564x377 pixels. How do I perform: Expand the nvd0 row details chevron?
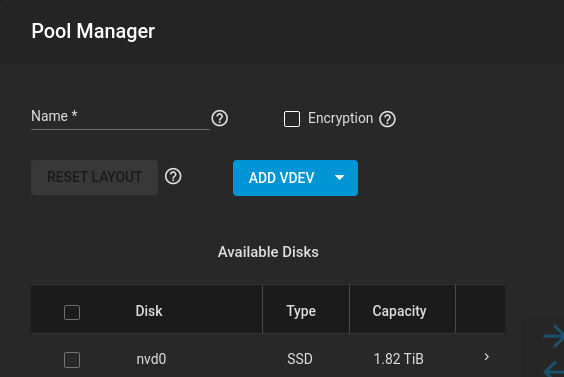pyautogui.click(x=487, y=357)
